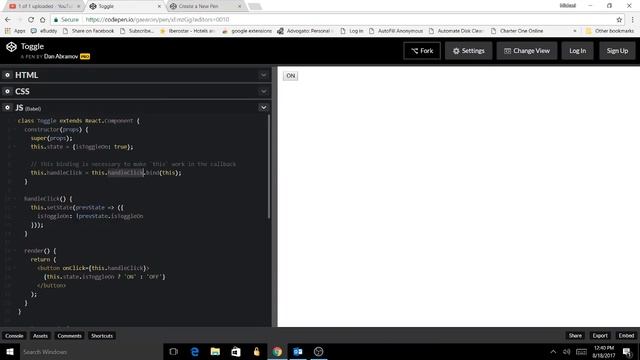Screen dimensions: 640x360
Task: Open the Comments panel
Action: coord(69,336)
